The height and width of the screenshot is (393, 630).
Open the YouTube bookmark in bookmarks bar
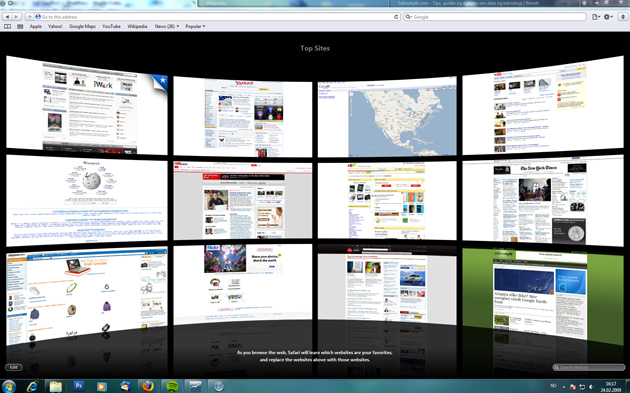111,26
